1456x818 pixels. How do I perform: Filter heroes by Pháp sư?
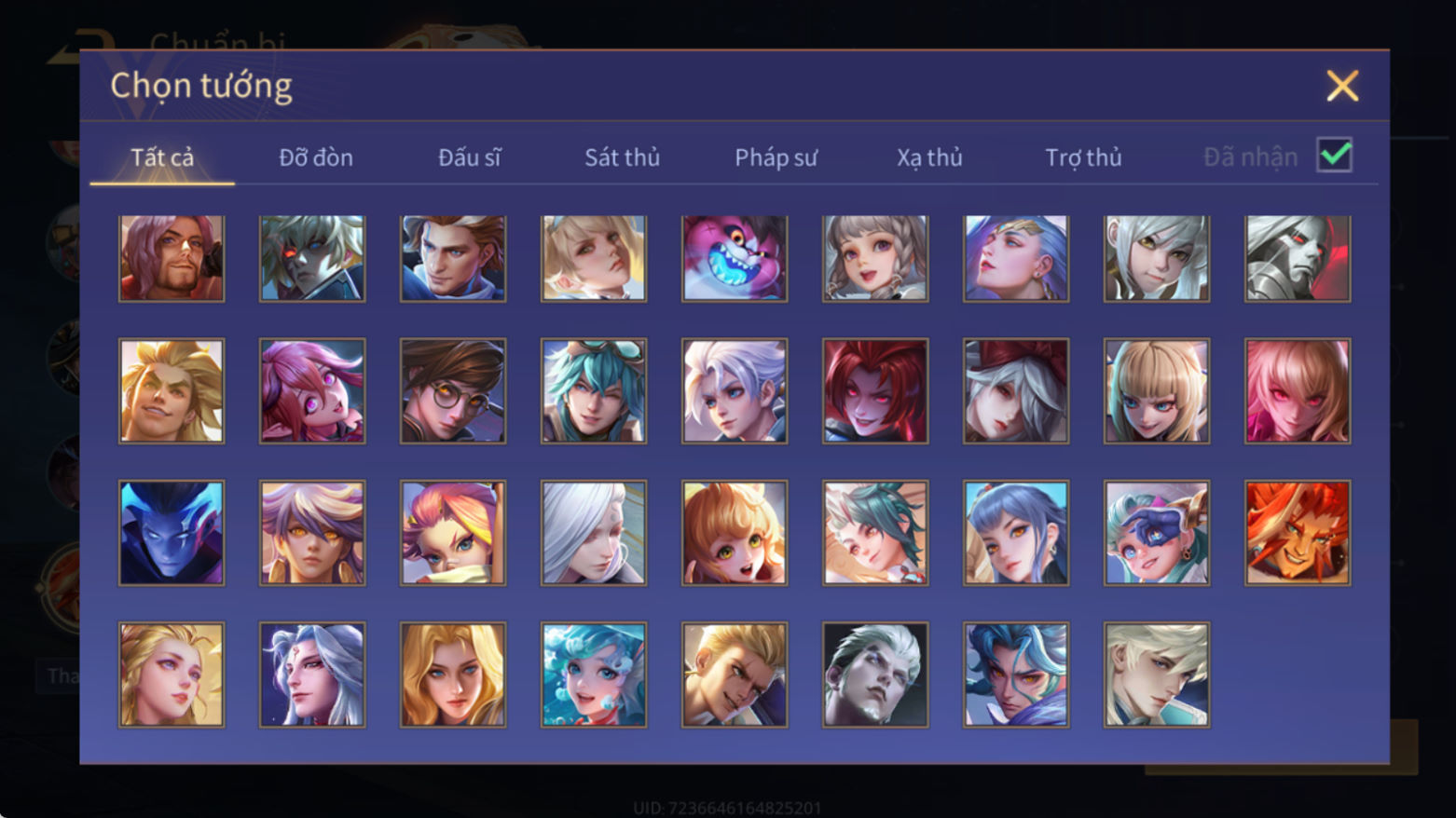coord(776,157)
